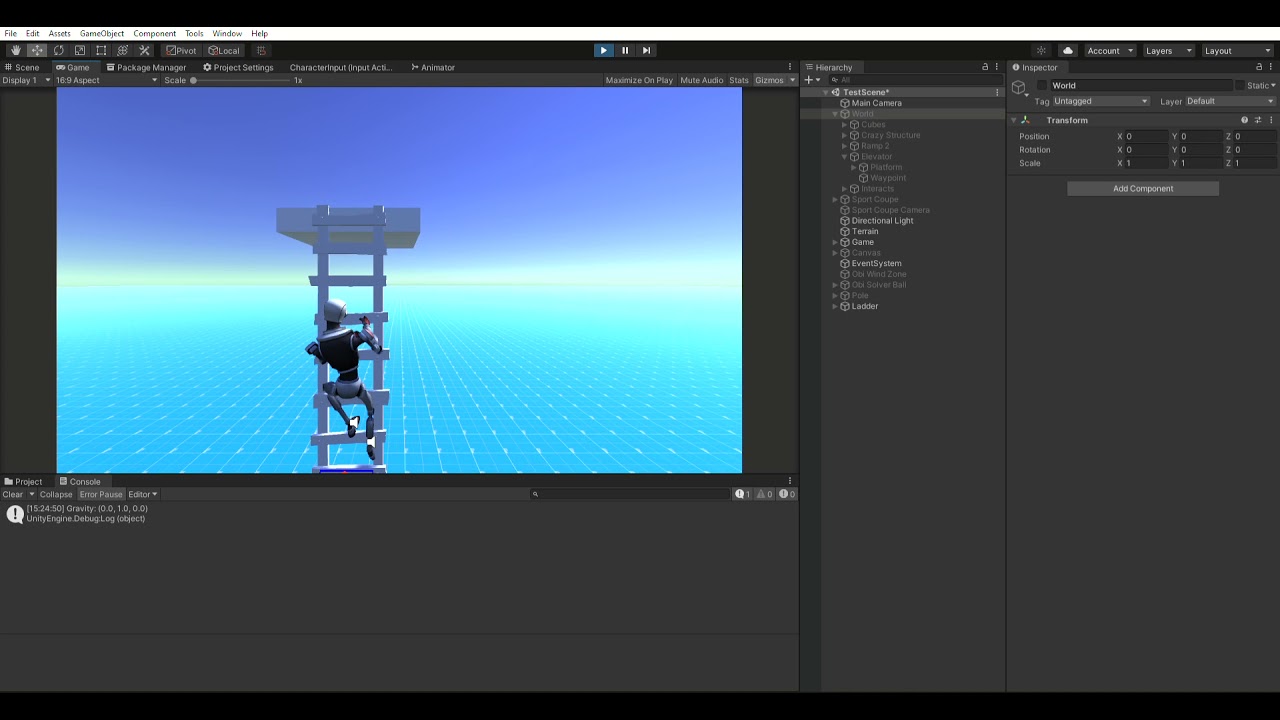The width and height of the screenshot is (1280, 720).
Task: Toggle Gizmos in the Game view
Action: 769,80
